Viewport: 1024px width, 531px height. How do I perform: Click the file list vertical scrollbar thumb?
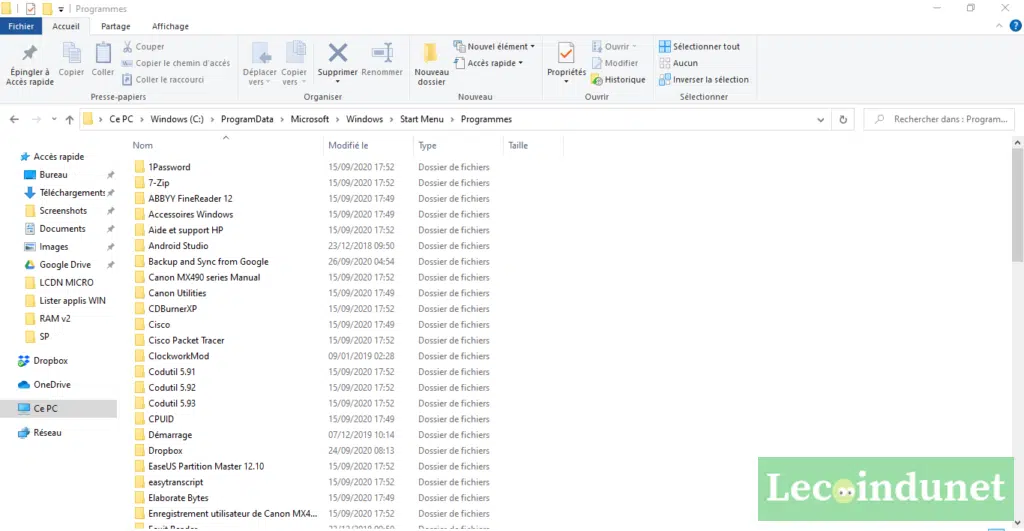click(x=1017, y=204)
